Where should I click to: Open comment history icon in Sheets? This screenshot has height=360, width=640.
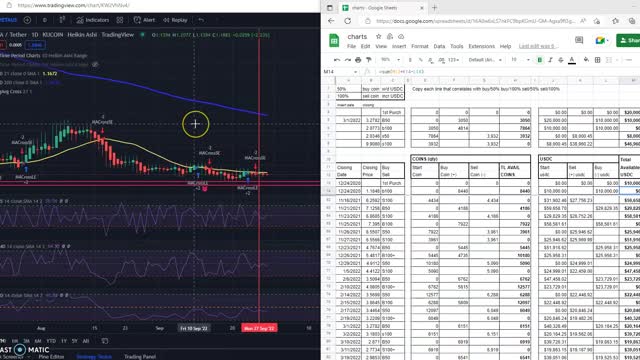[579, 40]
